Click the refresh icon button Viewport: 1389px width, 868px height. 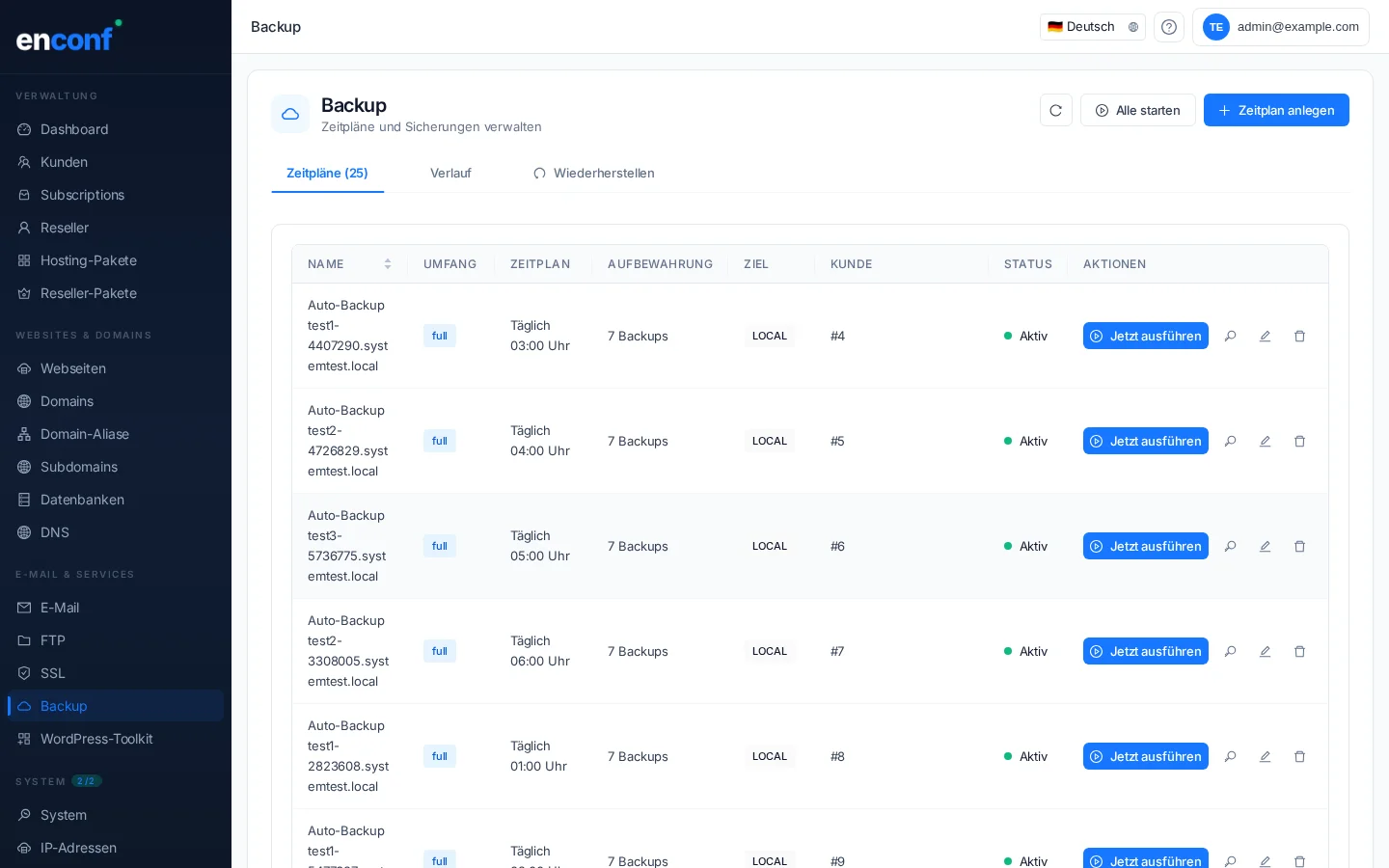(x=1055, y=110)
